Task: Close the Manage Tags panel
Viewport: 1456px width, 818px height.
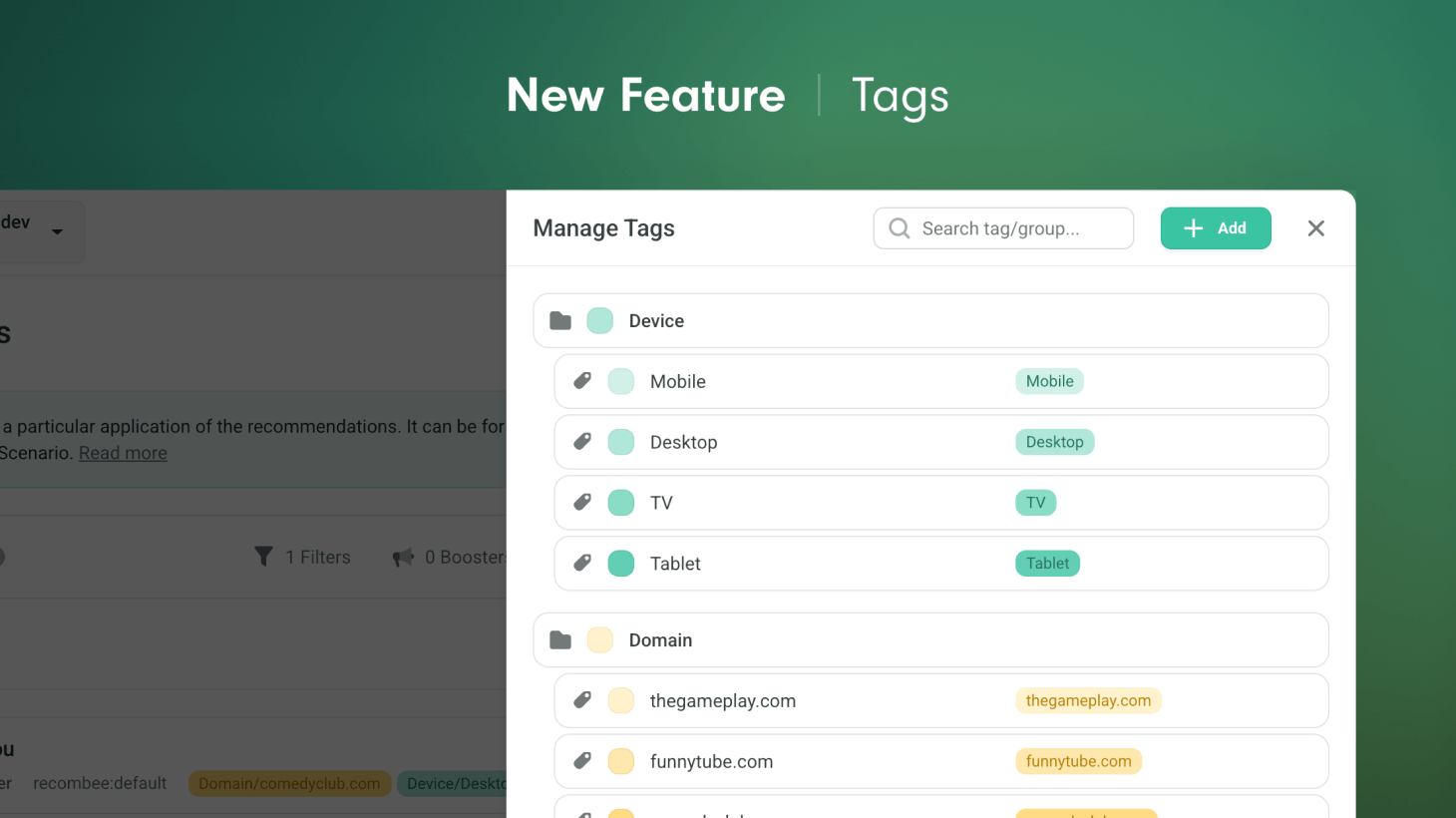Action: tap(1315, 228)
